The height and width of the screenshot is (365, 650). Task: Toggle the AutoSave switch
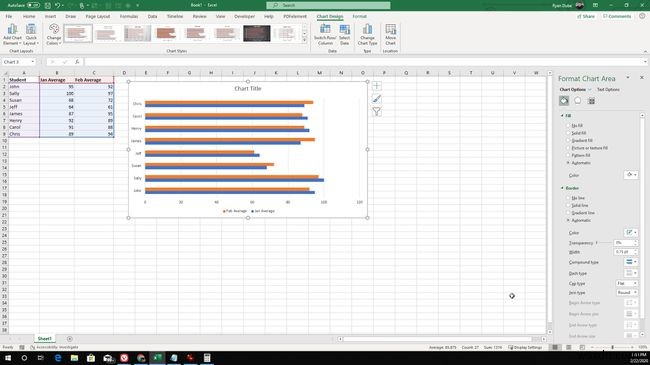[33, 5]
